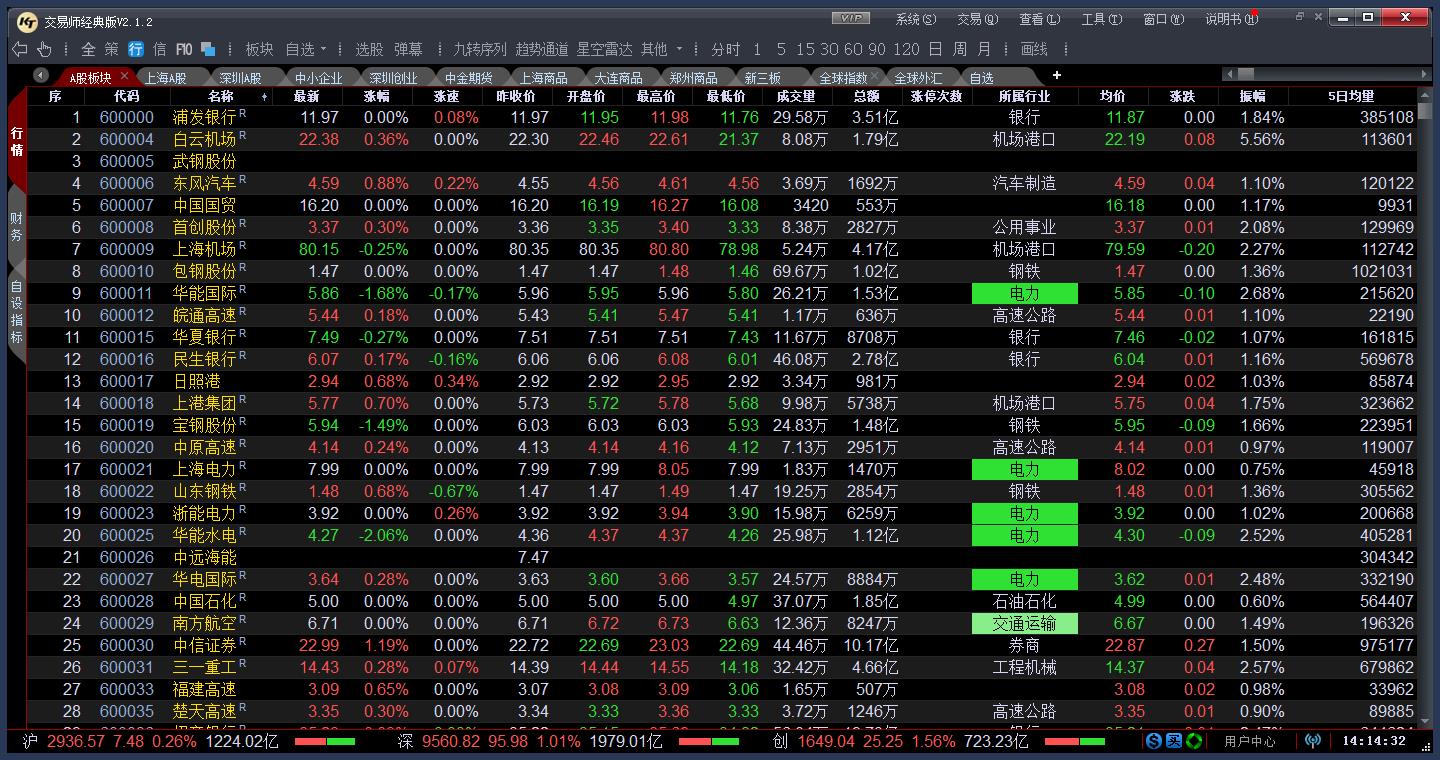Viewport: 1440px width, 760px height.
Task: Click the back arrow icon in toolbar
Action: tap(19, 49)
